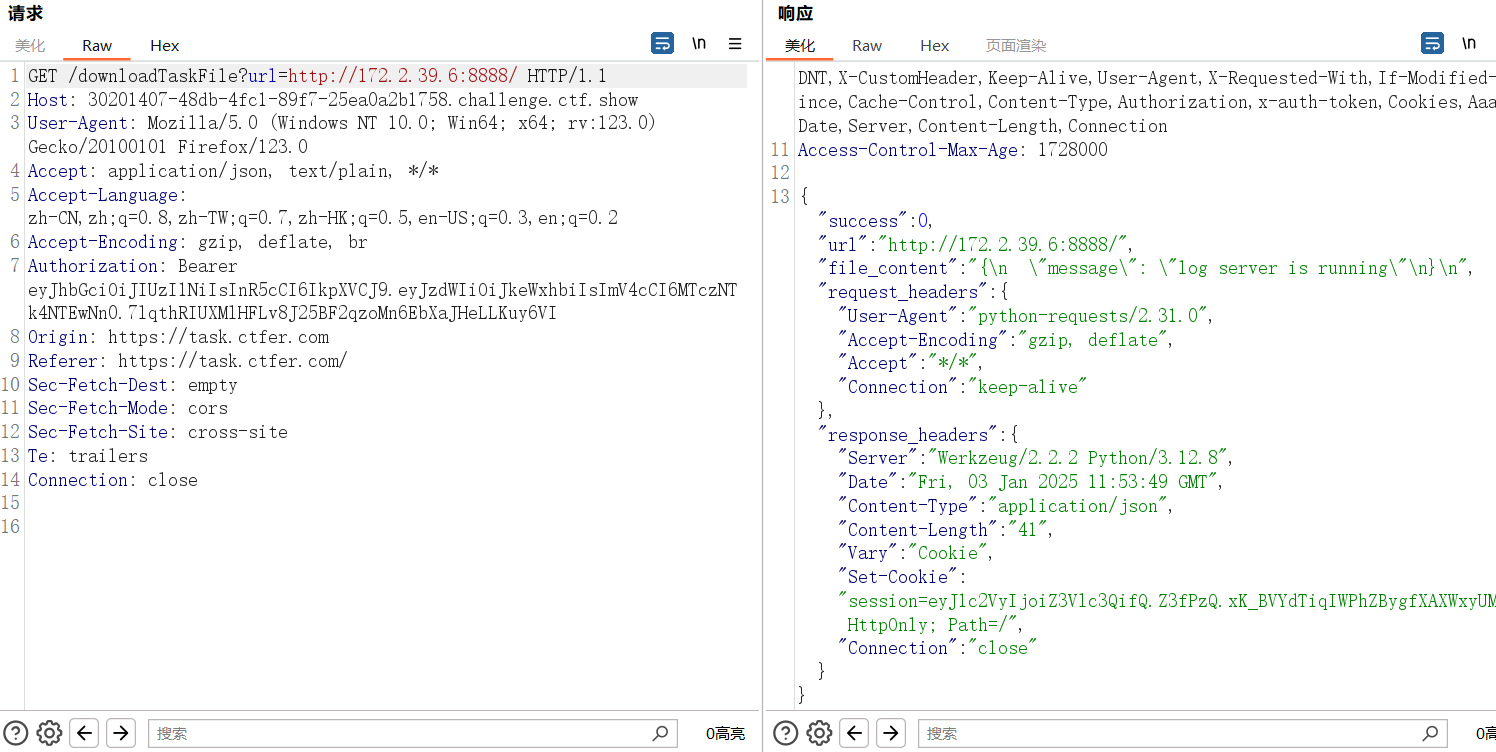Click the HttpOnly; Path=/ text

931,625
